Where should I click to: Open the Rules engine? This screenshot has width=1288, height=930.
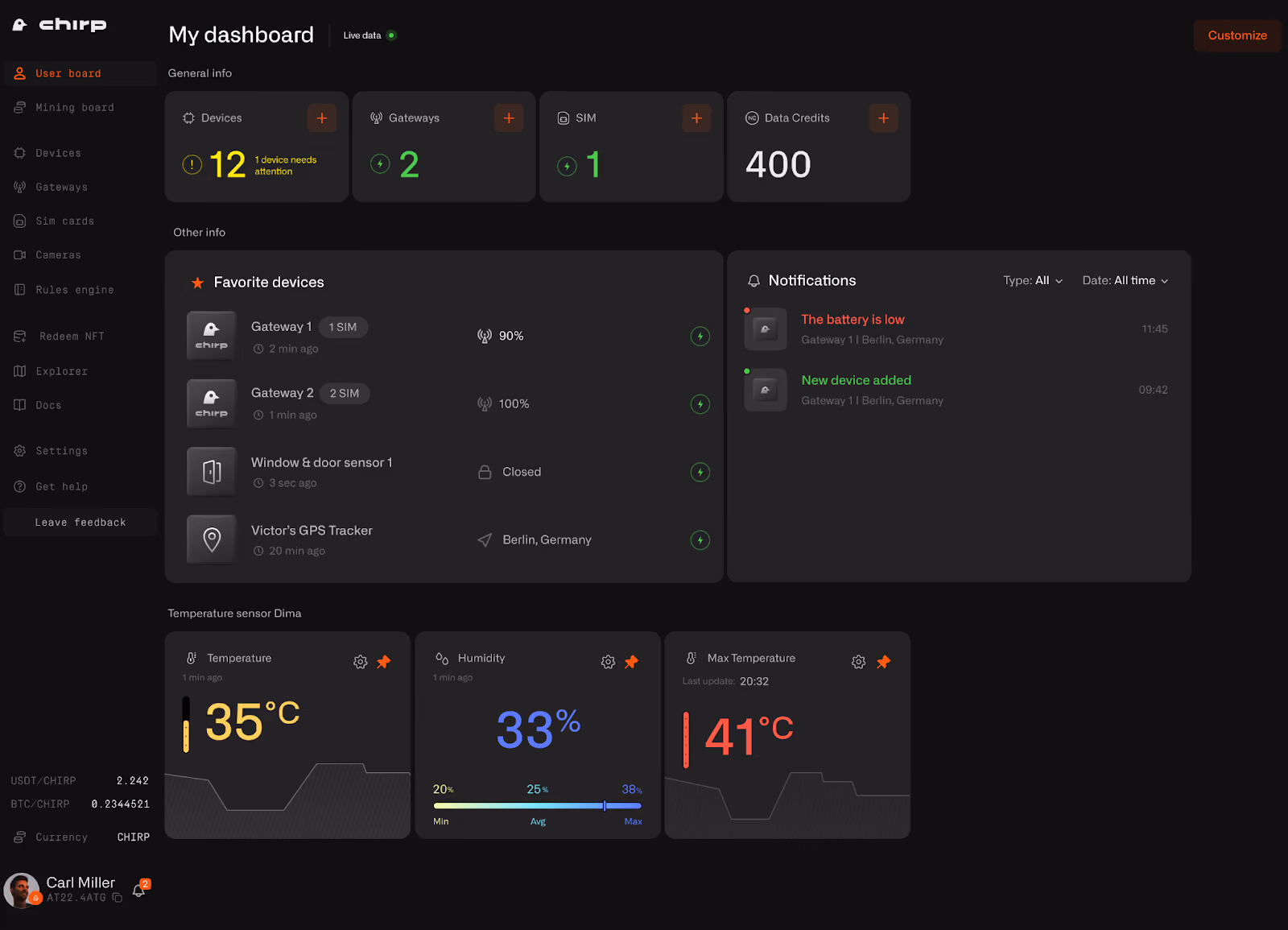pyautogui.click(x=80, y=290)
